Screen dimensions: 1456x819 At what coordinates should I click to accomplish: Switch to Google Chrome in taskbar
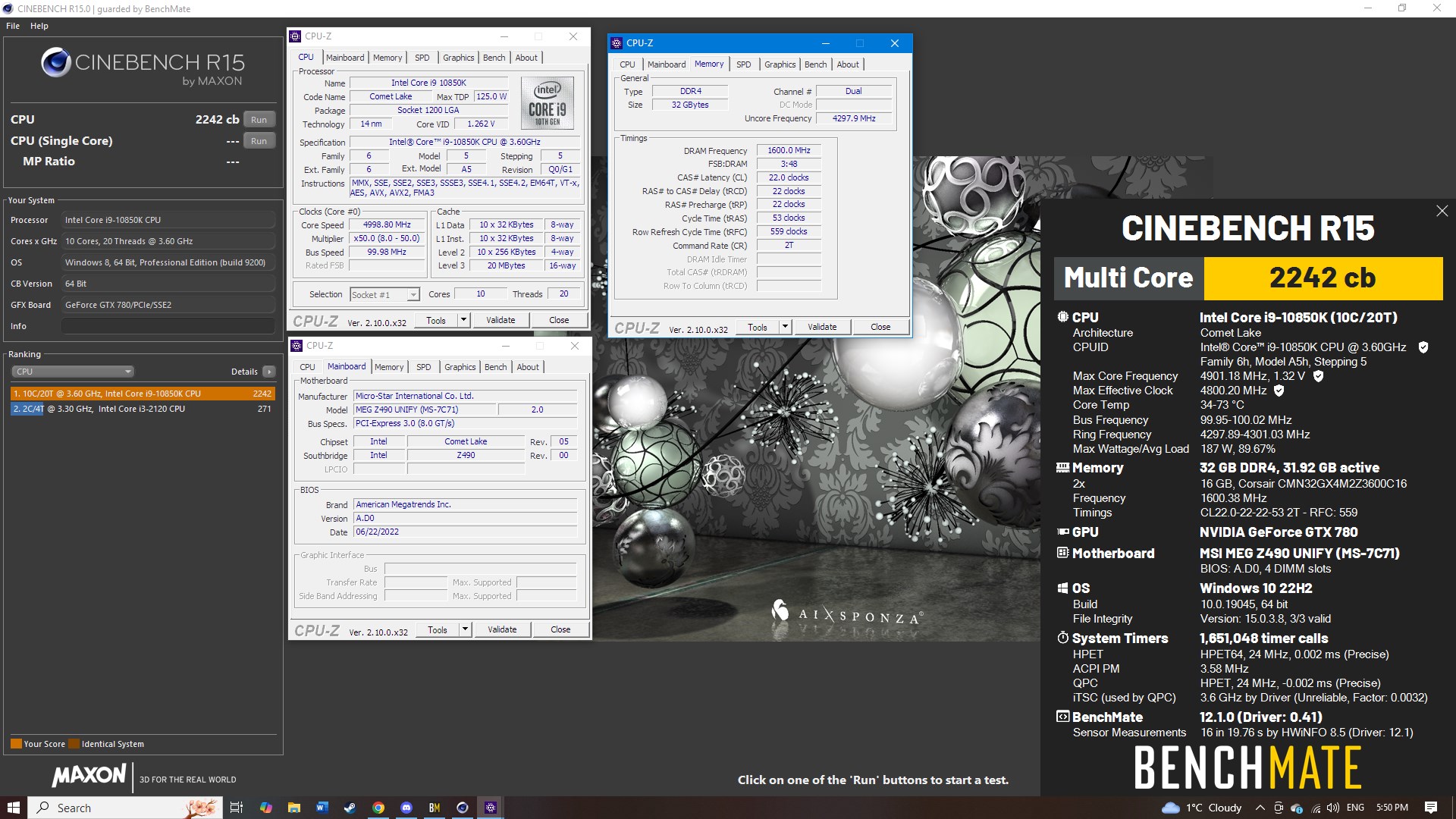pyautogui.click(x=378, y=808)
